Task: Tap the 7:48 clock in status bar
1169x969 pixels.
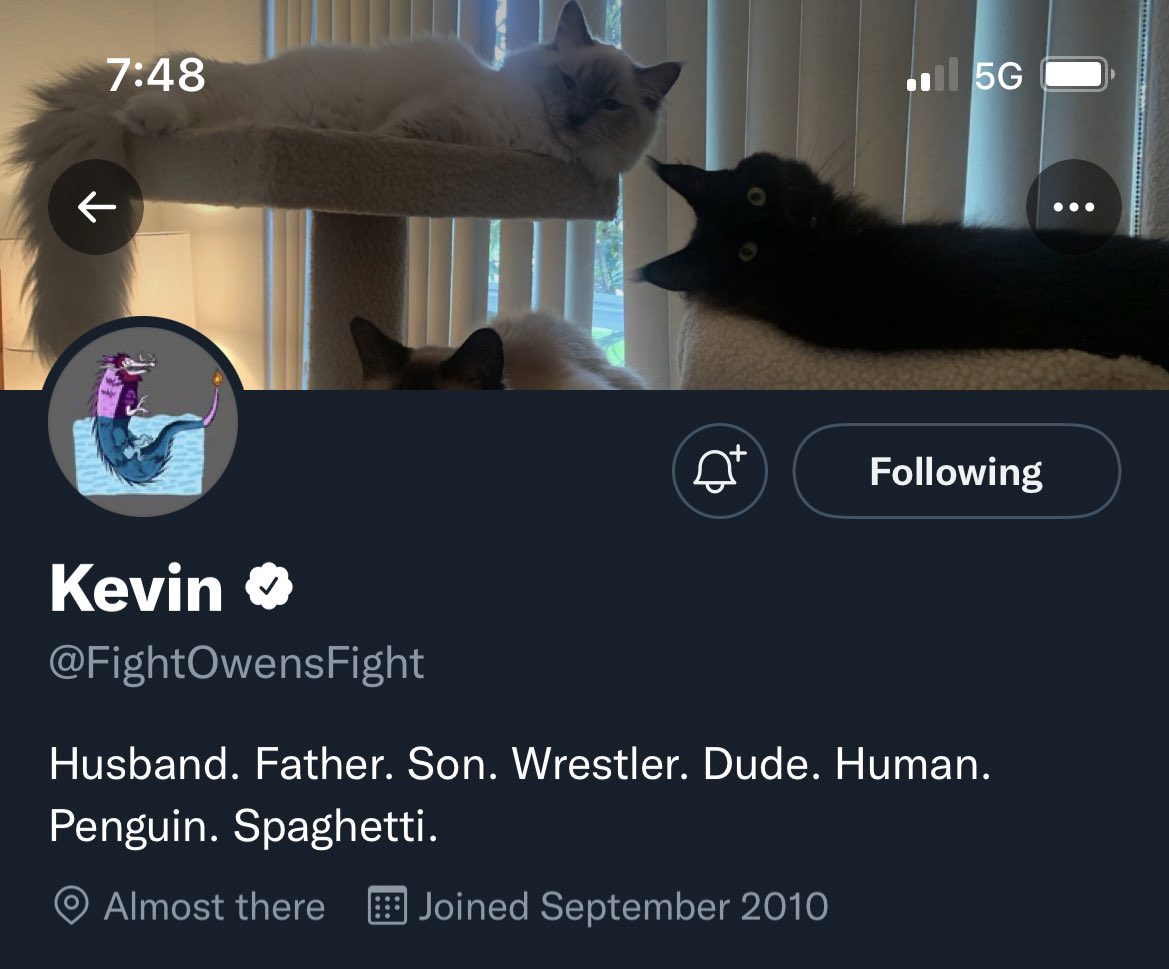Action: [x=155, y=75]
